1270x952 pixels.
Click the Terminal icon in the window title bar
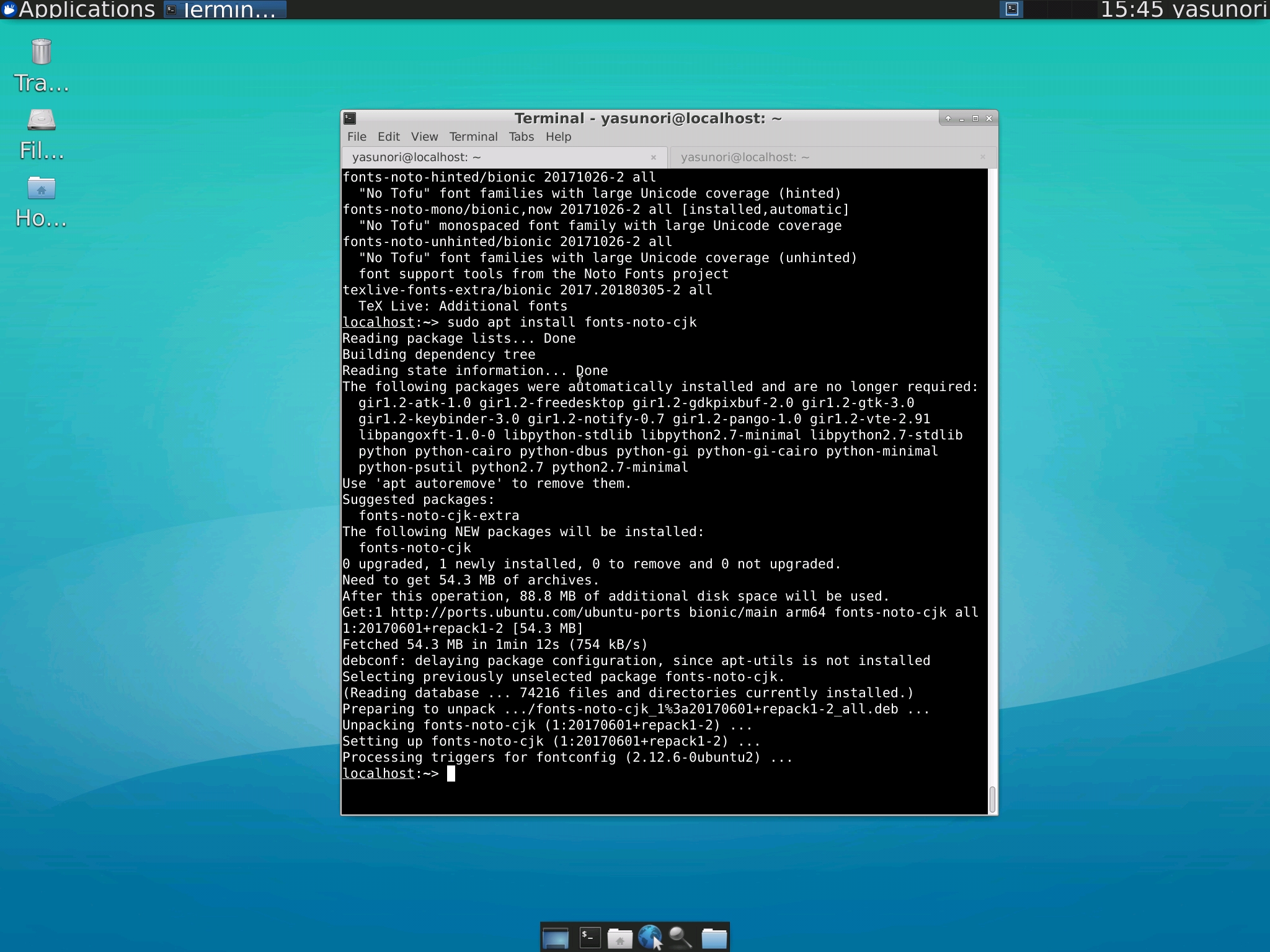click(351, 118)
